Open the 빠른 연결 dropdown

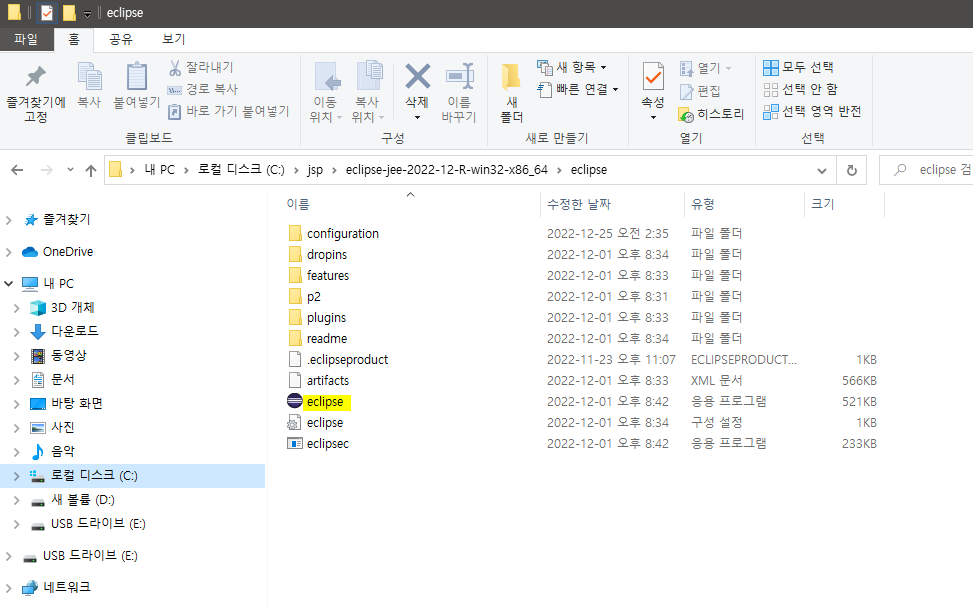(578, 89)
